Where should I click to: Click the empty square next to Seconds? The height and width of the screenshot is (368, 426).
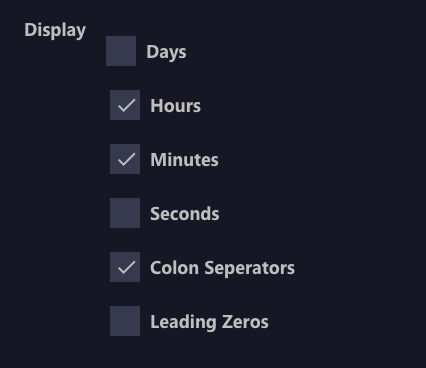click(125, 213)
